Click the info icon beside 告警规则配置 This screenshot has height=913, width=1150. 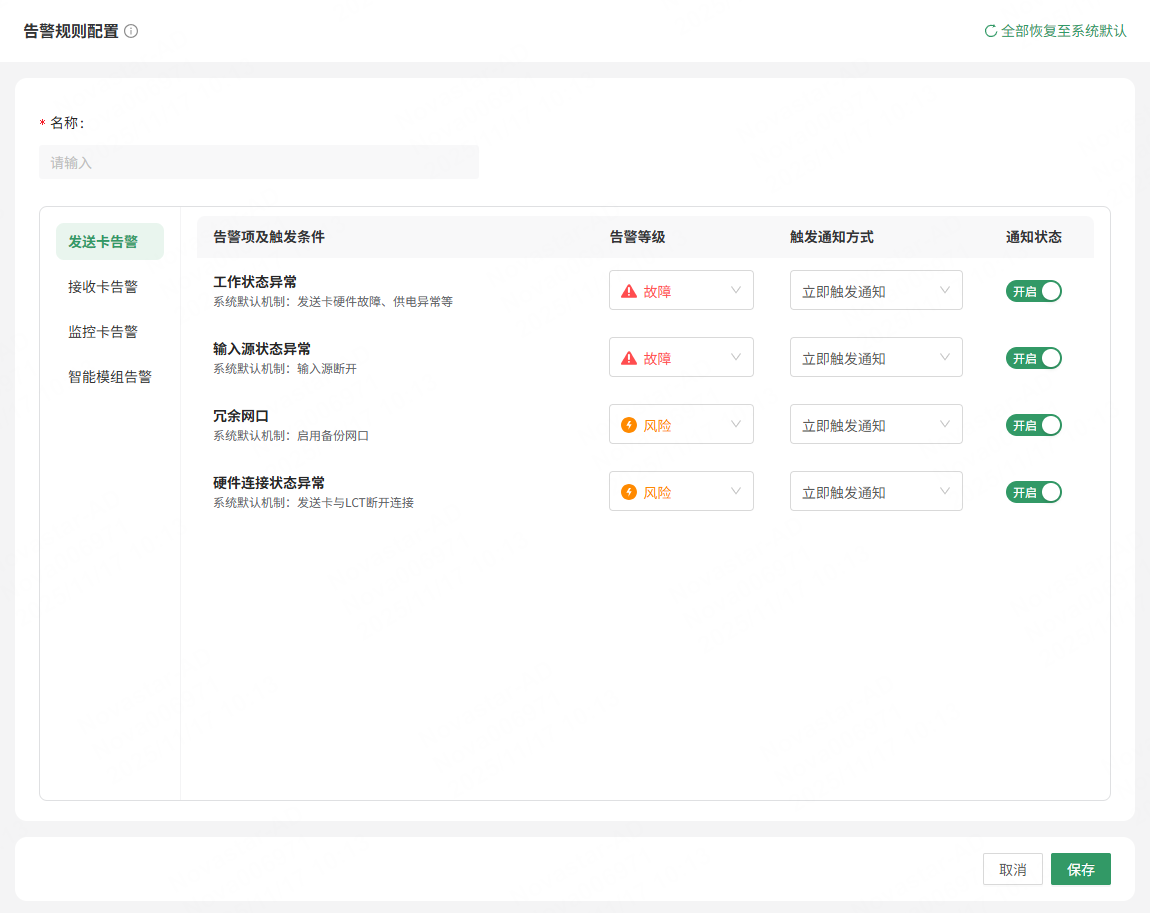click(x=131, y=31)
